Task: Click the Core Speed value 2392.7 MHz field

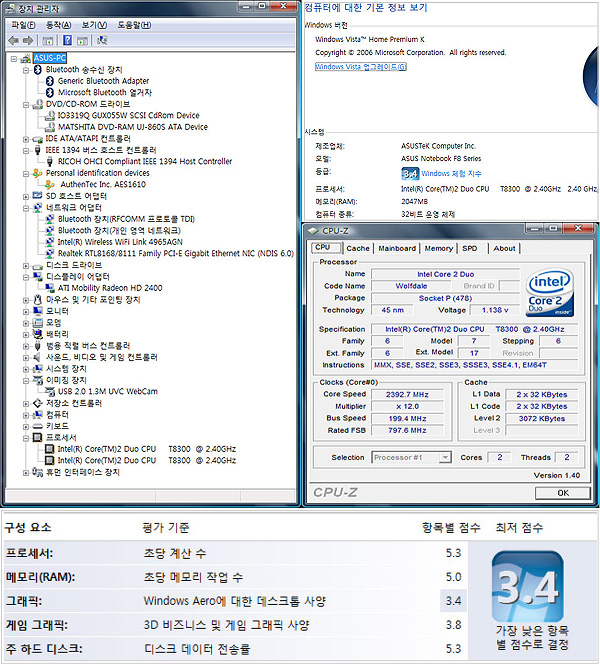Action: coord(407,394)
